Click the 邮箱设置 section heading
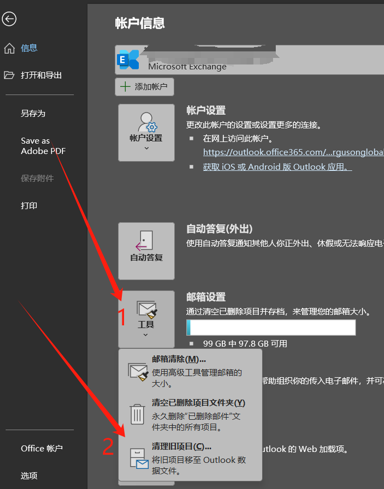The image size is (384, 489). tap(206, 297)
